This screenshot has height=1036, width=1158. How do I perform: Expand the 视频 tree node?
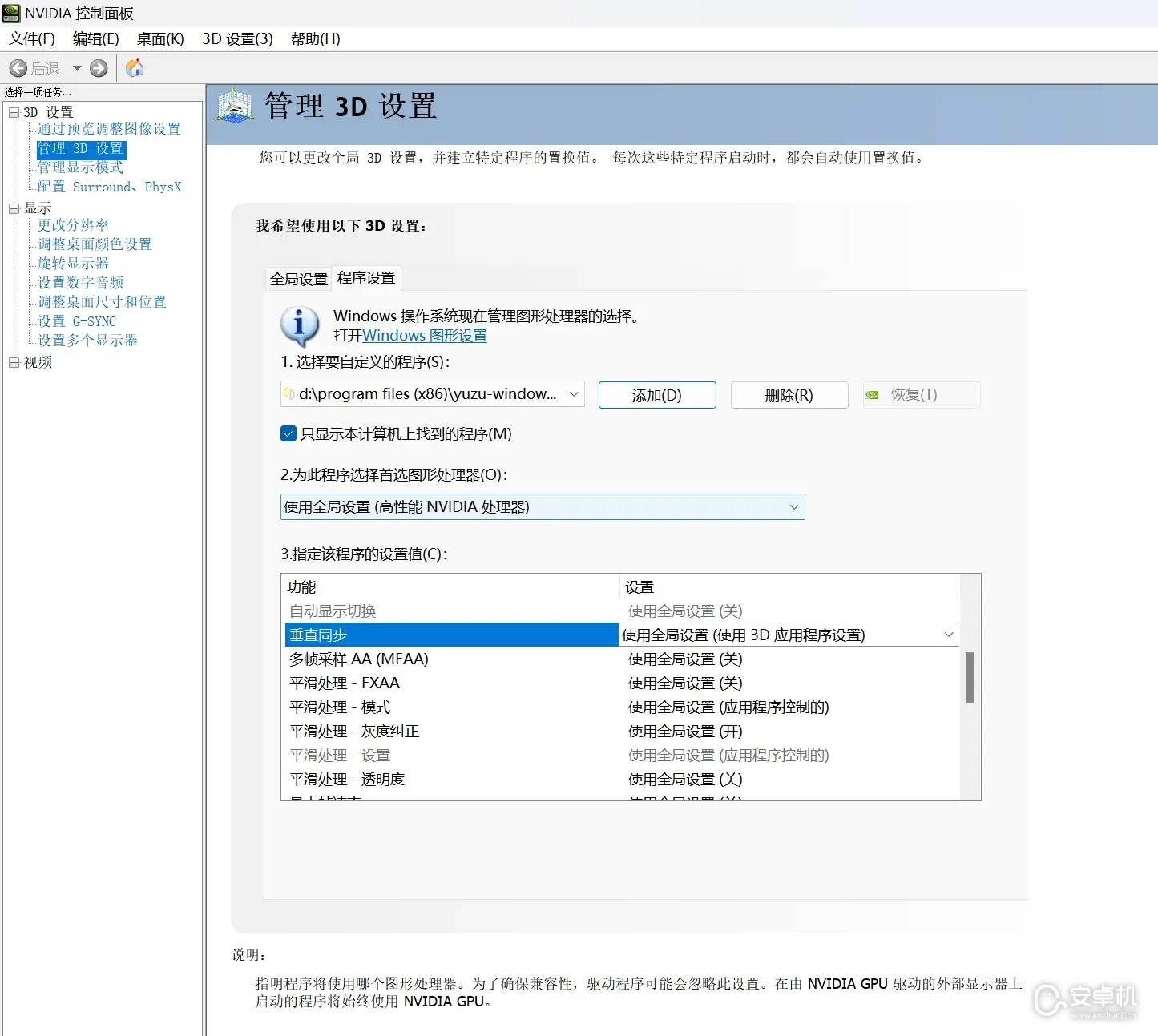(x=14, y=362)
